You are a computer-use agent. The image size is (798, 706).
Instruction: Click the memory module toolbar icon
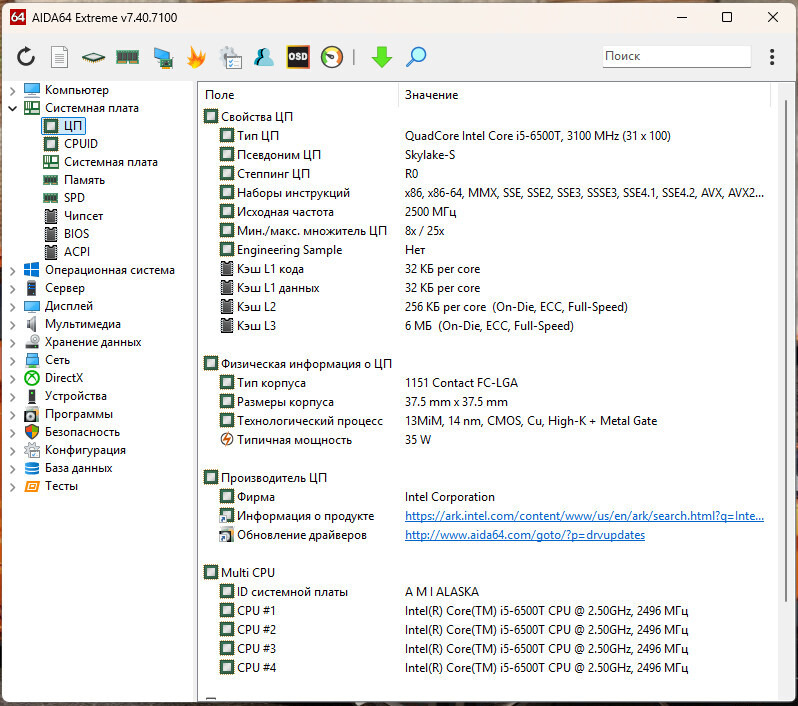pyautogui.click(x=127, y=57)
